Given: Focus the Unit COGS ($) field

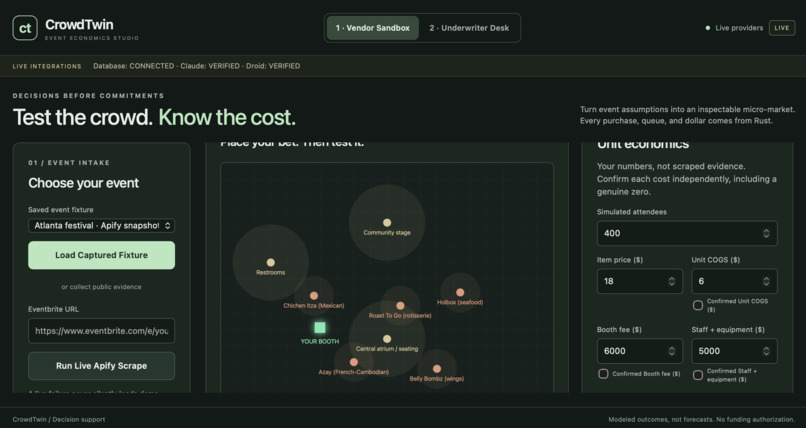Looking at the screenshot, I should click(734, 281).
